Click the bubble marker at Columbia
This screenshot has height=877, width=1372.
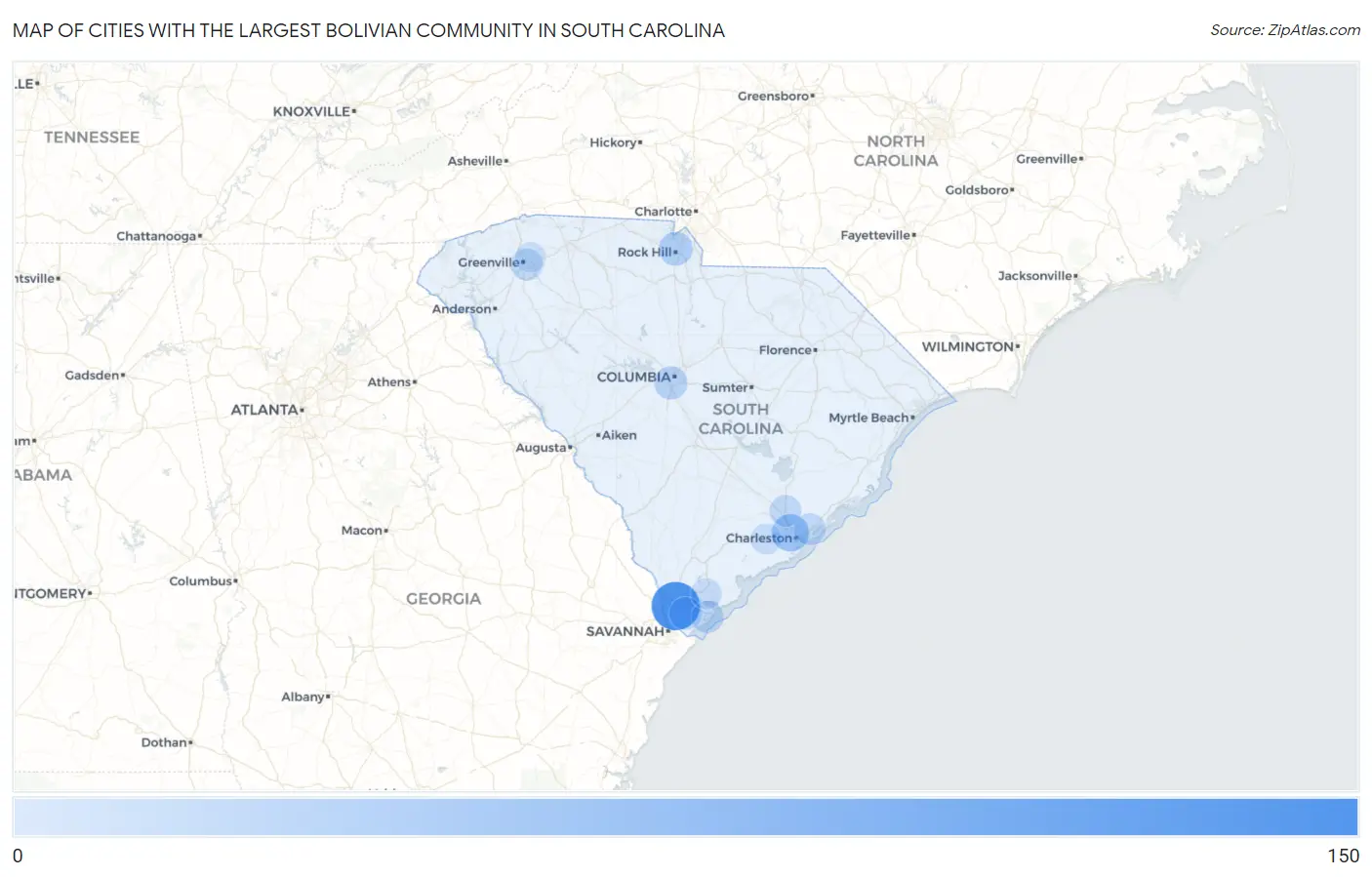pyautogui.click(x=670, y=382)
